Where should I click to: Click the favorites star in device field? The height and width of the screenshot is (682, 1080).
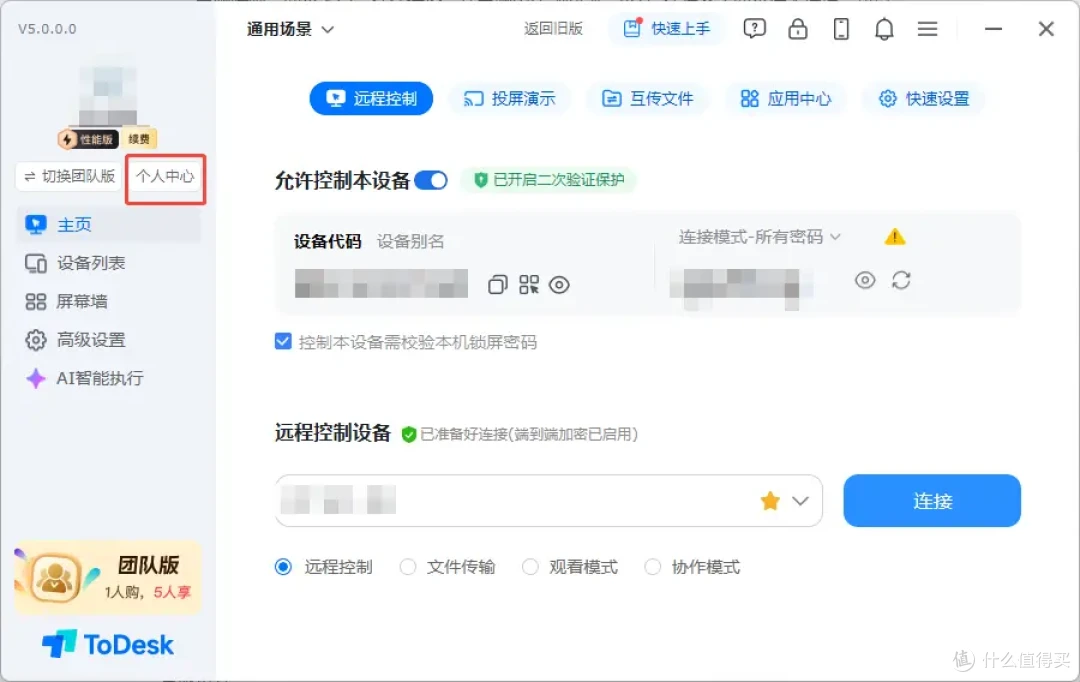point(770,501)
